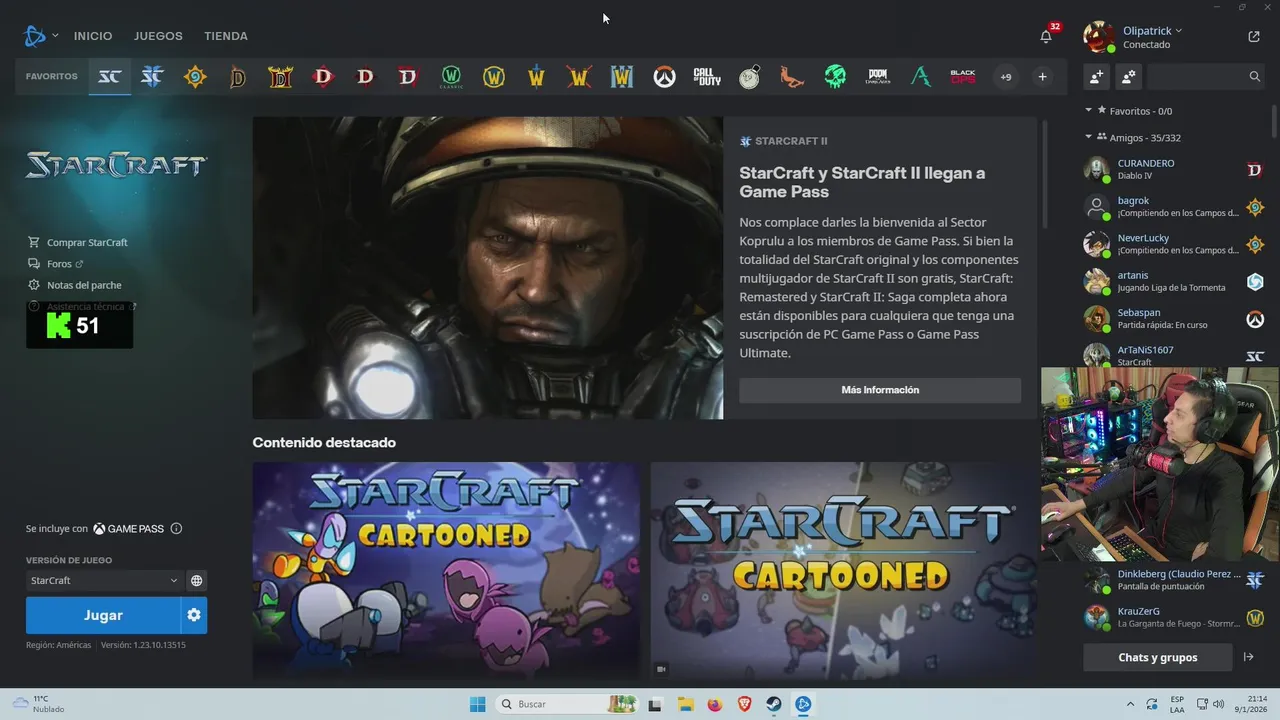Open Chats y grupos button
This screenshot has width=1280, height=720.
pos(1157,657)
